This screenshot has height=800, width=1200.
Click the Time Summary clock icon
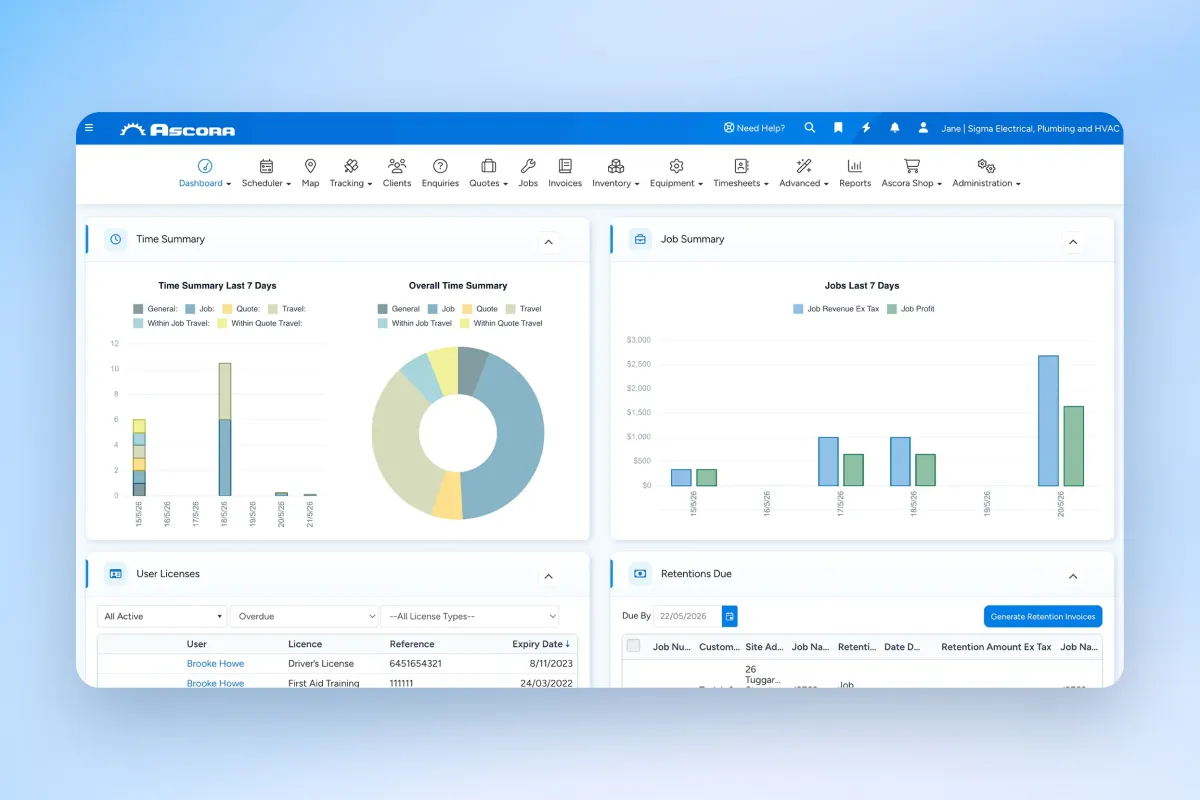tap(116, 239)
